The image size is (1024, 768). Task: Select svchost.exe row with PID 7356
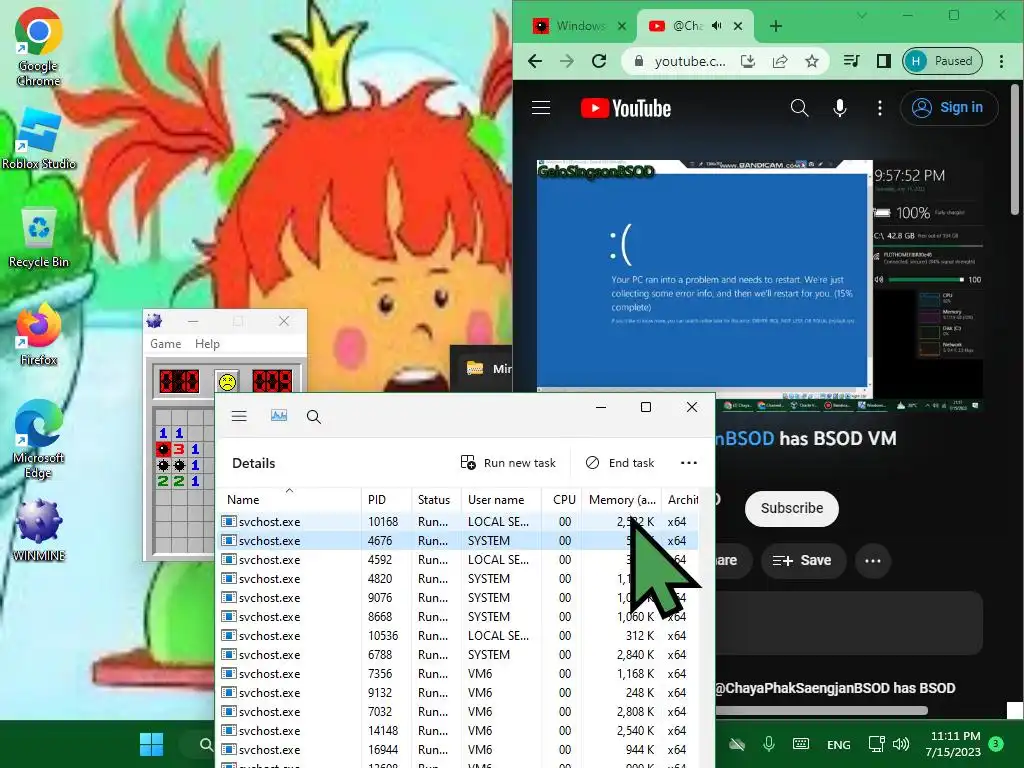pos(459,673)
